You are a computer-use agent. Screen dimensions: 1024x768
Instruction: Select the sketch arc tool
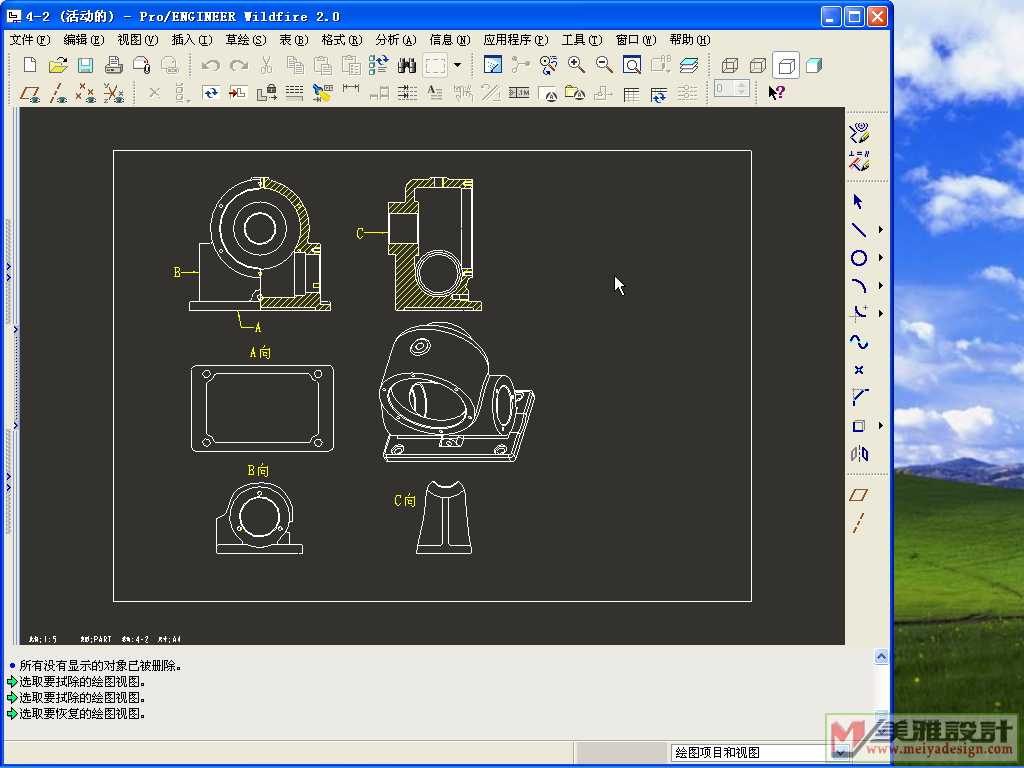click(859, 286)
